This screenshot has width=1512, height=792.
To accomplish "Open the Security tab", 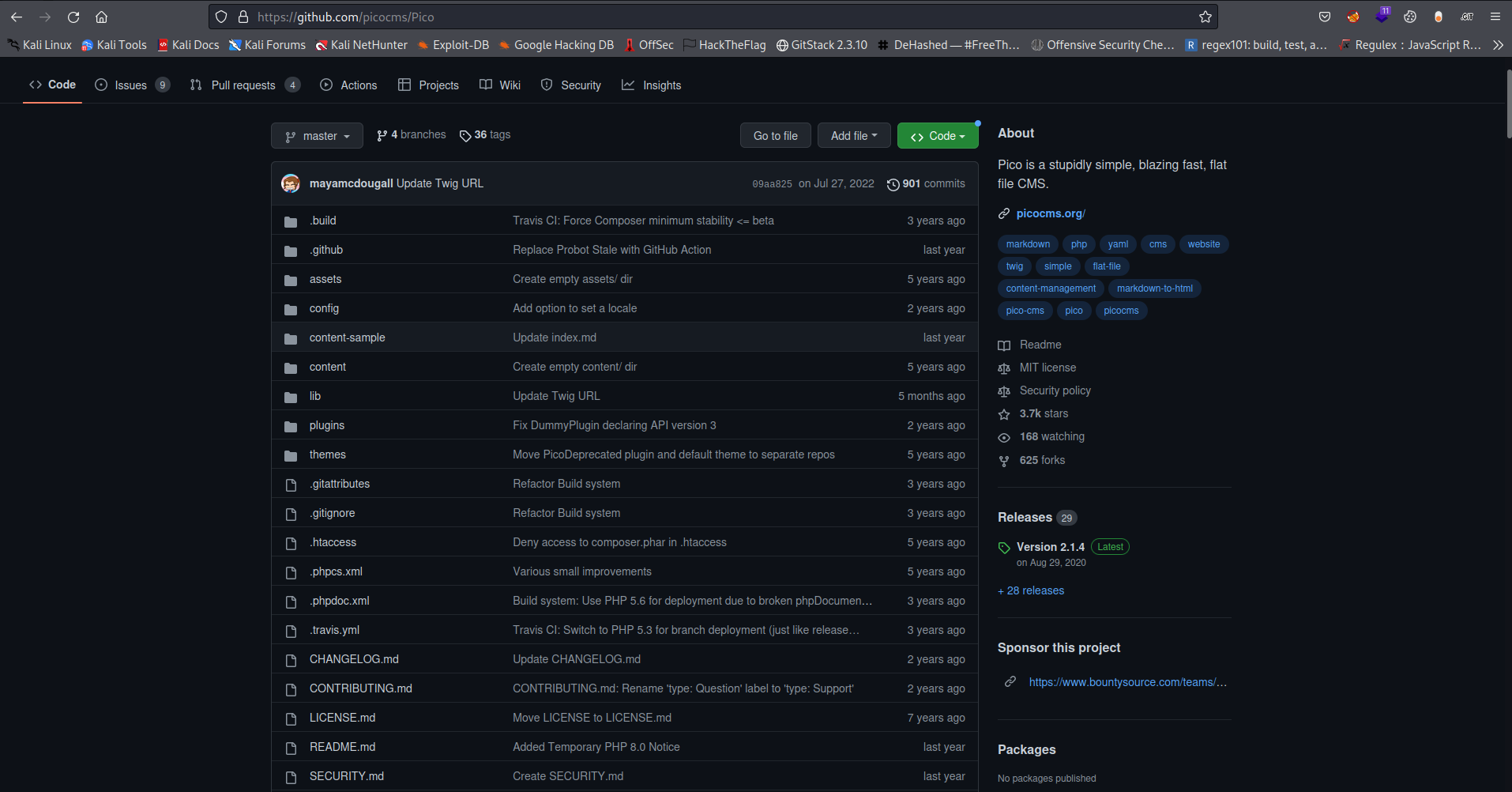I will (571, 85).
